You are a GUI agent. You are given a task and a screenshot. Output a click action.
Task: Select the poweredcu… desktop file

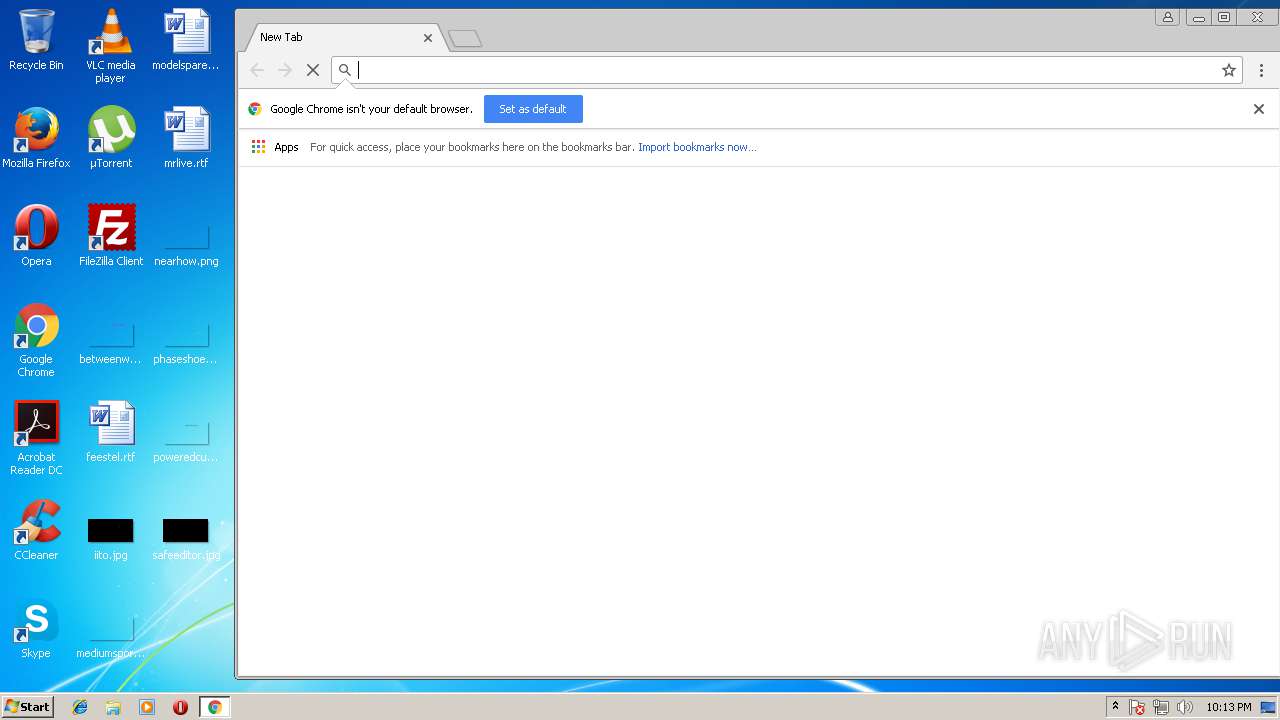[185, 441]
